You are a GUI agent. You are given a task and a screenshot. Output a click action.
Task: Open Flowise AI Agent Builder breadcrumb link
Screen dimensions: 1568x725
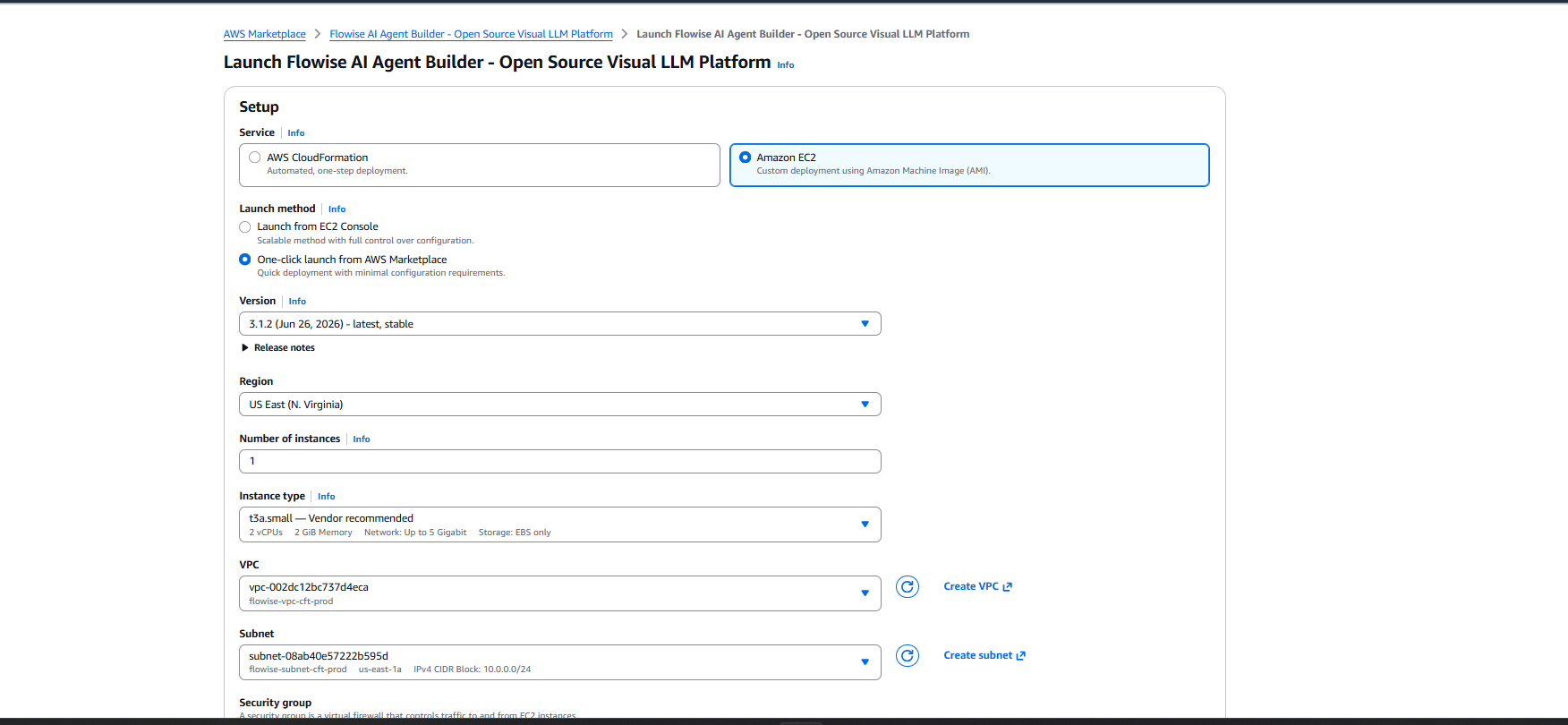(472, 34)
